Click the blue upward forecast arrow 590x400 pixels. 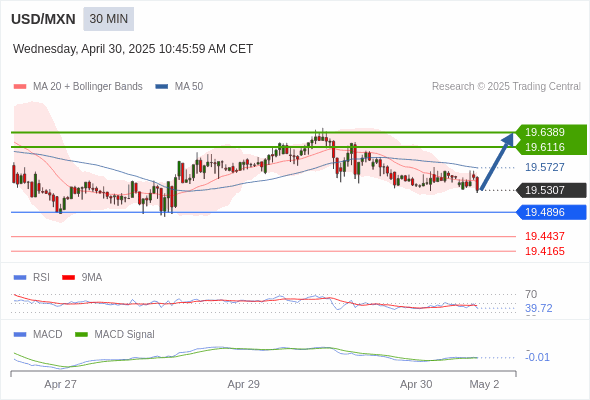497,162
